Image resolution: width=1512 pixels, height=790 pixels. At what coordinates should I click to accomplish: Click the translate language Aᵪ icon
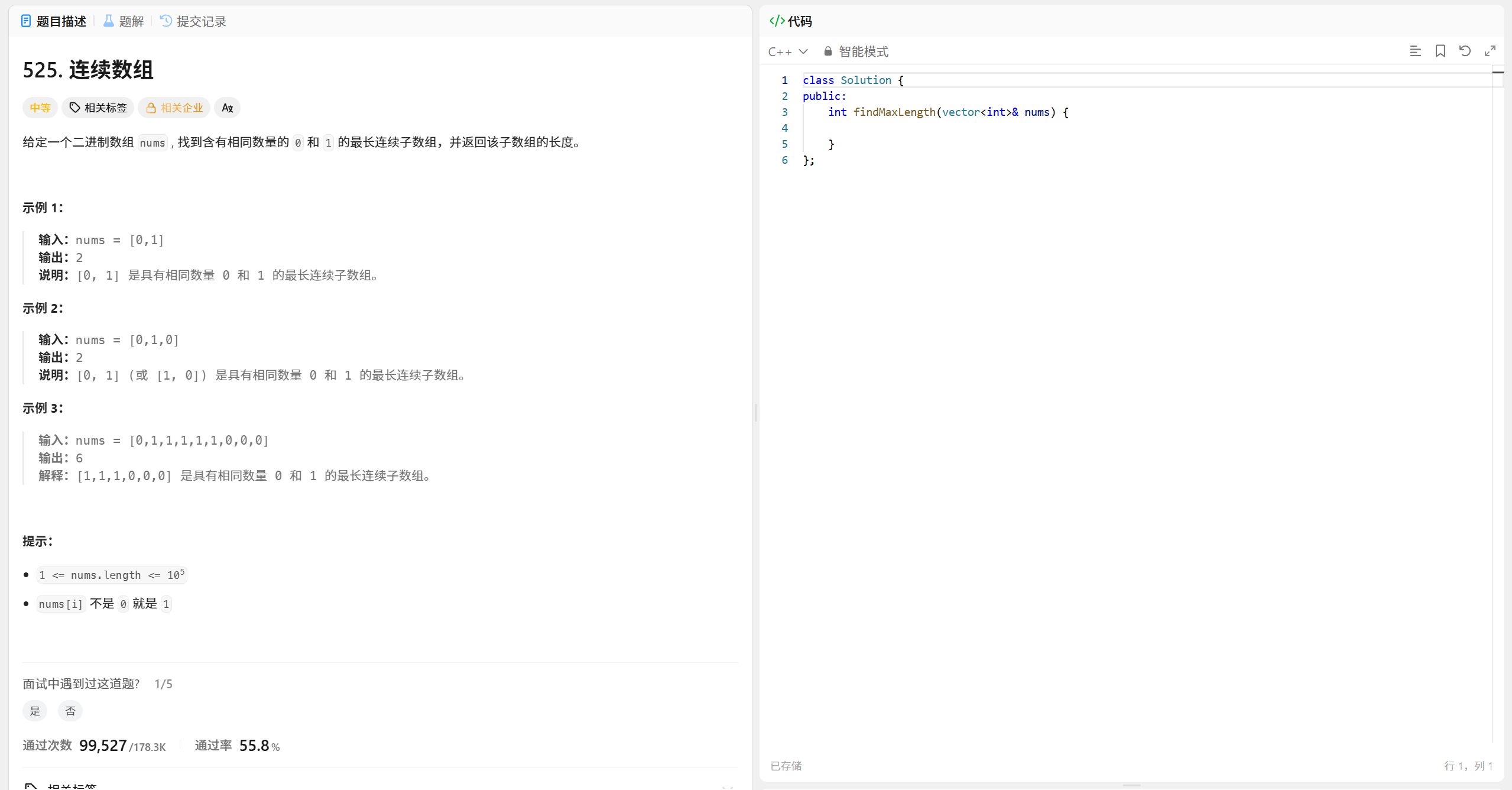(x=227, y=108)
